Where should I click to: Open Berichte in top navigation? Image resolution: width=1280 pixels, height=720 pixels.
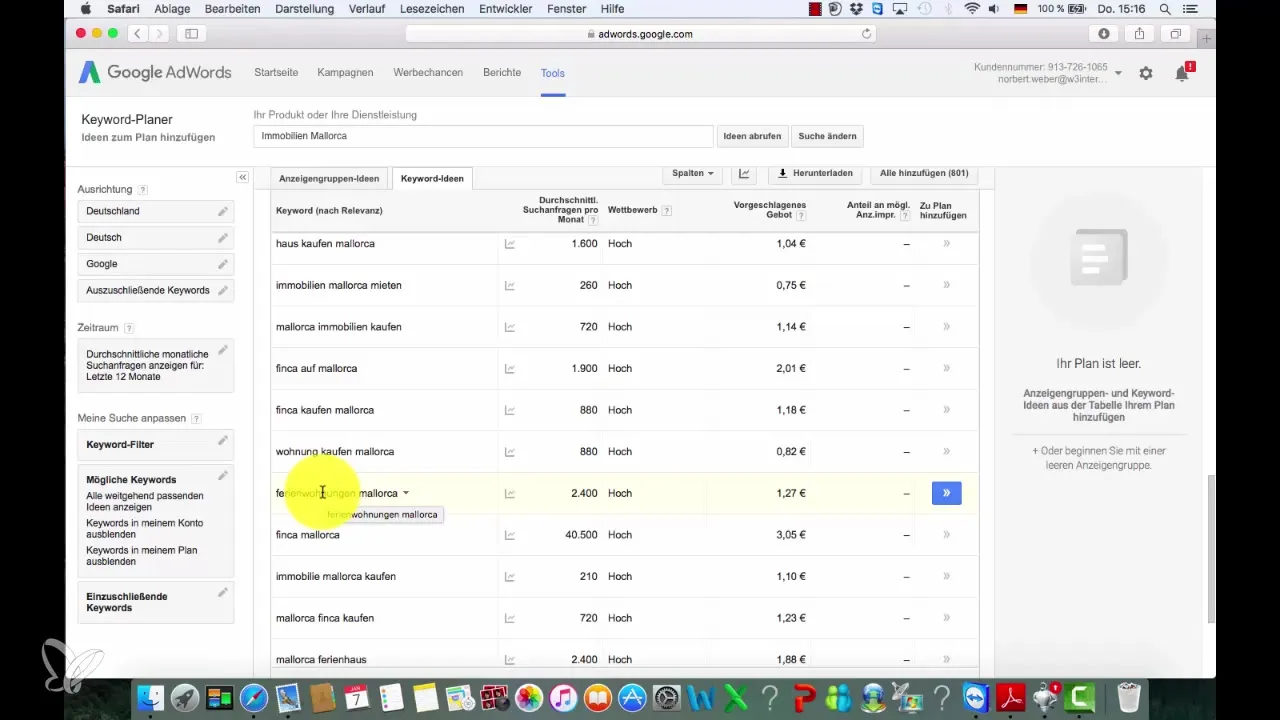click(502, 73)
